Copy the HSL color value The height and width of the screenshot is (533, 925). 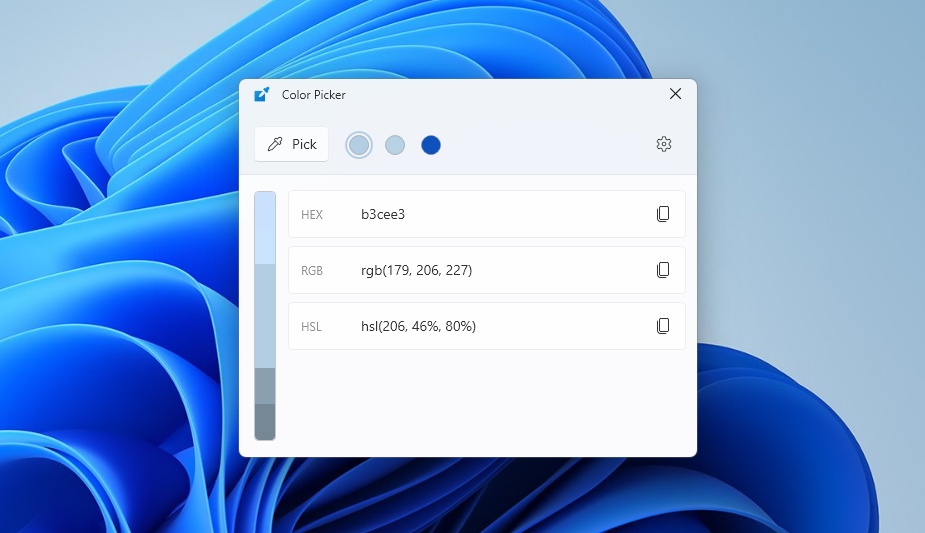pos(662,326)
